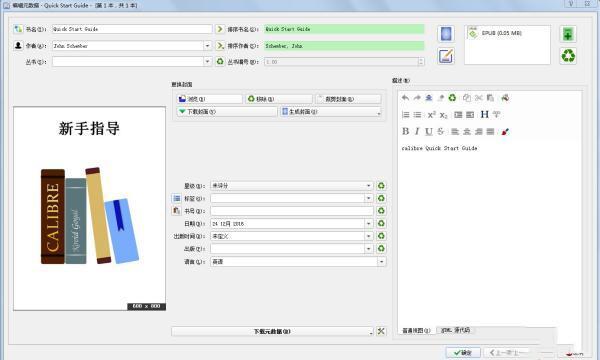Image resolution: width=600 pixels, height=360 pixels.
Task: Insert unordered list in description
Action: (417, 115)
